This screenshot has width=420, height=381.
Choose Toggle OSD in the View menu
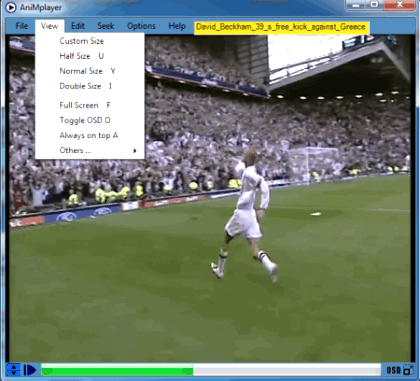pos(90,120)
